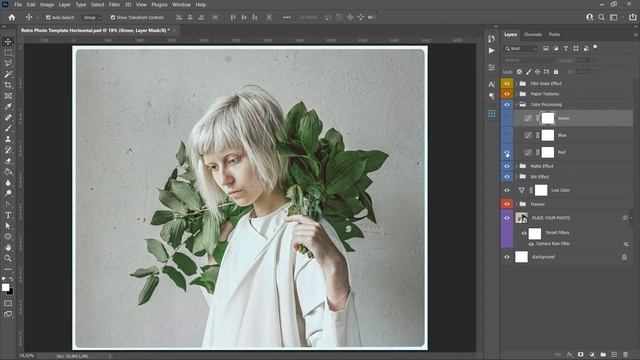This screenshot has height=360, width=640.
Task: Hide the Line Color layer
Action: pos(507,190)
